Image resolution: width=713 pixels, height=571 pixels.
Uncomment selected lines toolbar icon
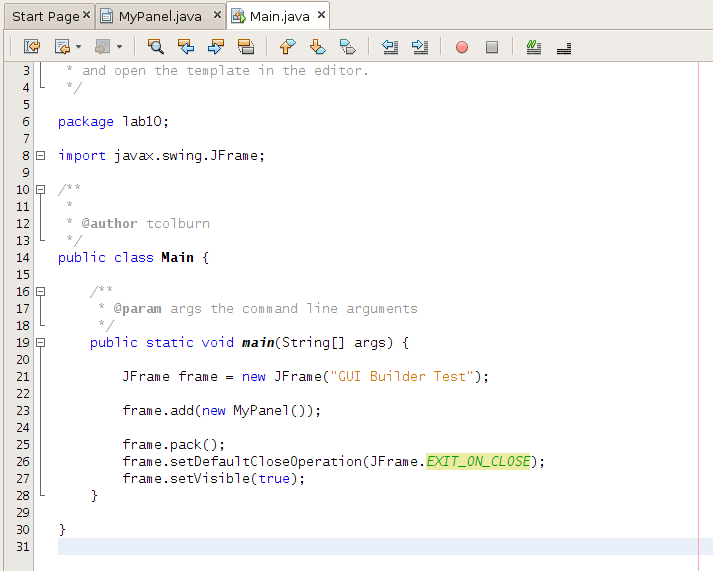(564, 48)
